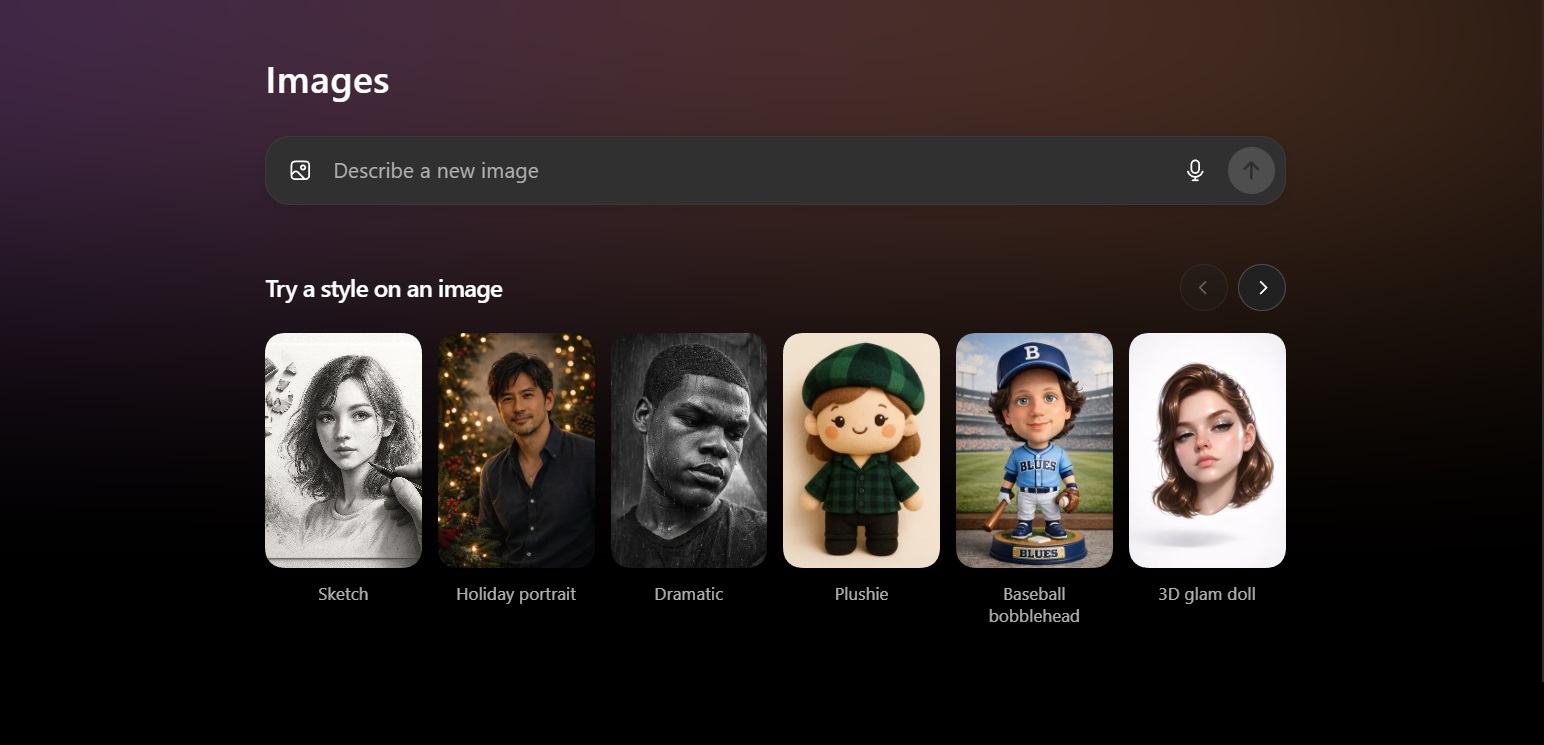This screenshot has height=745, width=1544.
Task: Select the right arrow to browse more styles
Action: (1261, 287)
